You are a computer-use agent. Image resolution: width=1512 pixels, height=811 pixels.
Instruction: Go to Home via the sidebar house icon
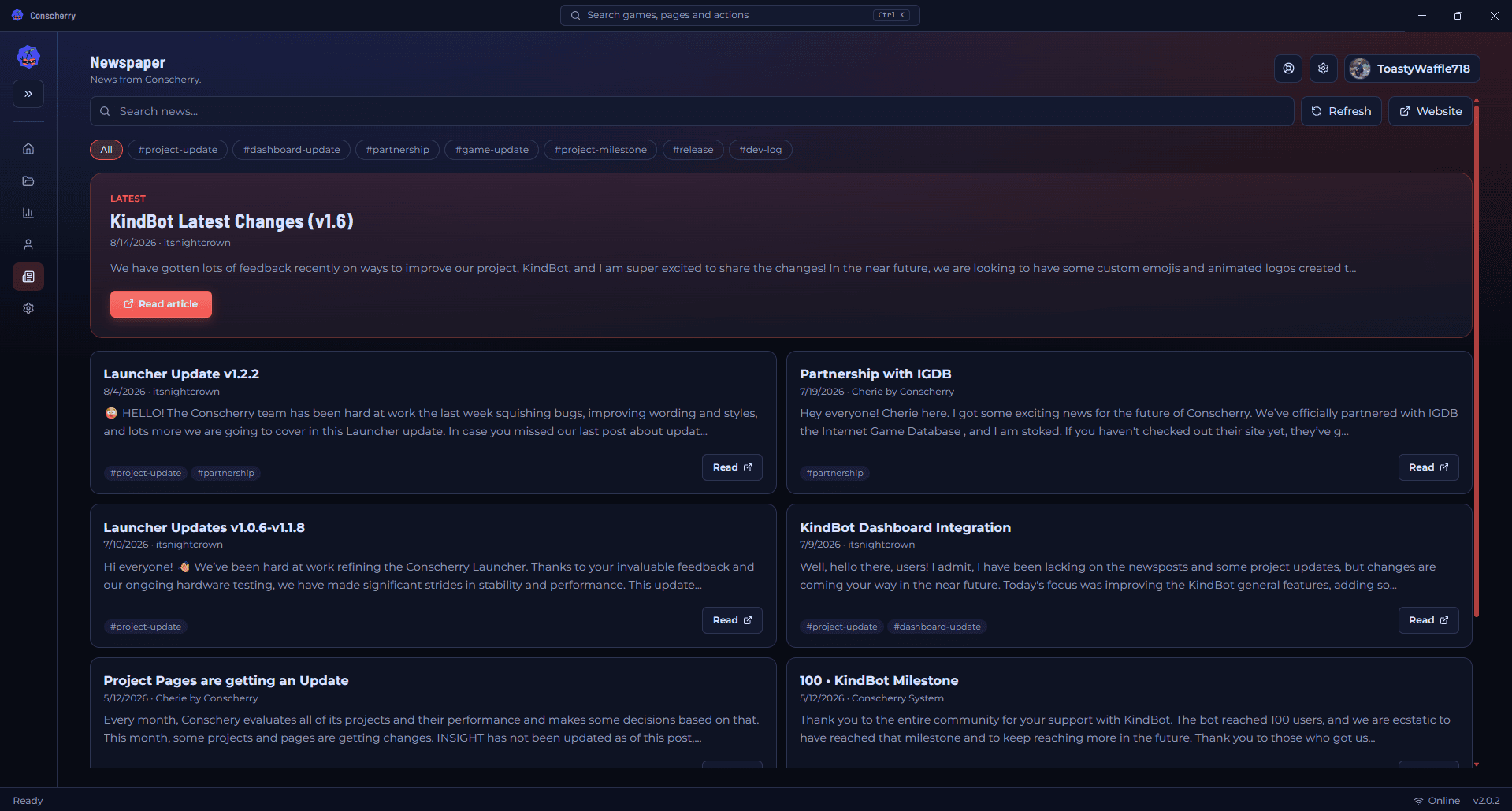[x=28, y=149]
